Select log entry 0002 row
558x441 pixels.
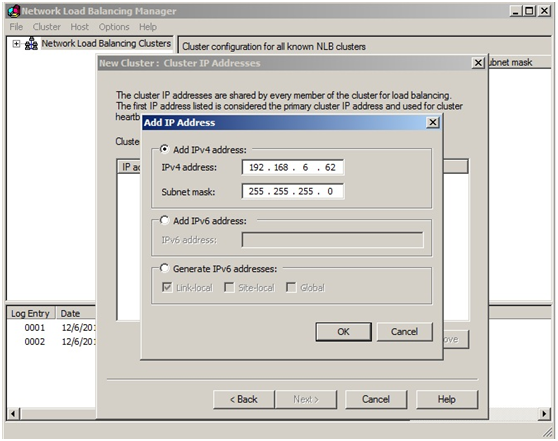click(x=52, y=342)
